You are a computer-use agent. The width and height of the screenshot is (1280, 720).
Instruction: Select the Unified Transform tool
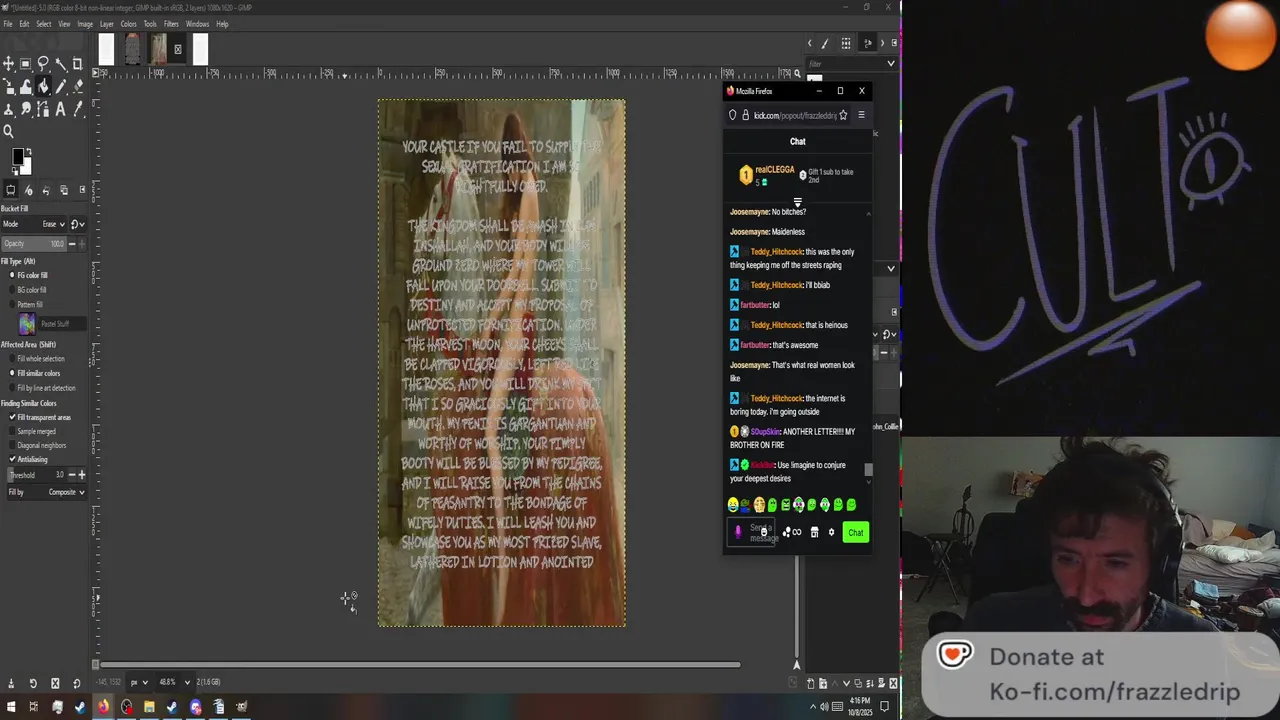8,87
